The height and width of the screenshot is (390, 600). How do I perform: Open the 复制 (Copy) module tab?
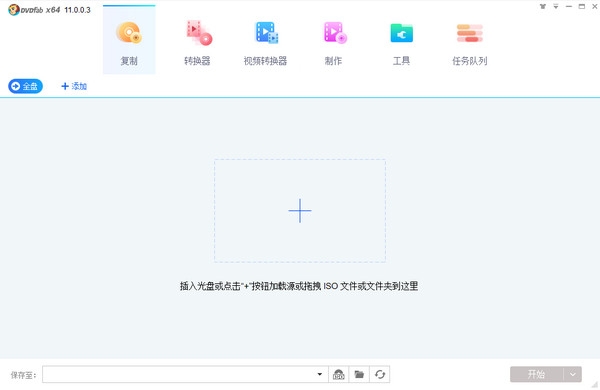[x=129, y=40]
